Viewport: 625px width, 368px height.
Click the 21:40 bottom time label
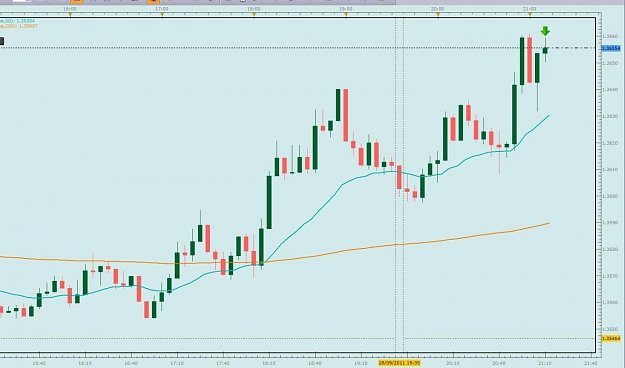(591, 363)
